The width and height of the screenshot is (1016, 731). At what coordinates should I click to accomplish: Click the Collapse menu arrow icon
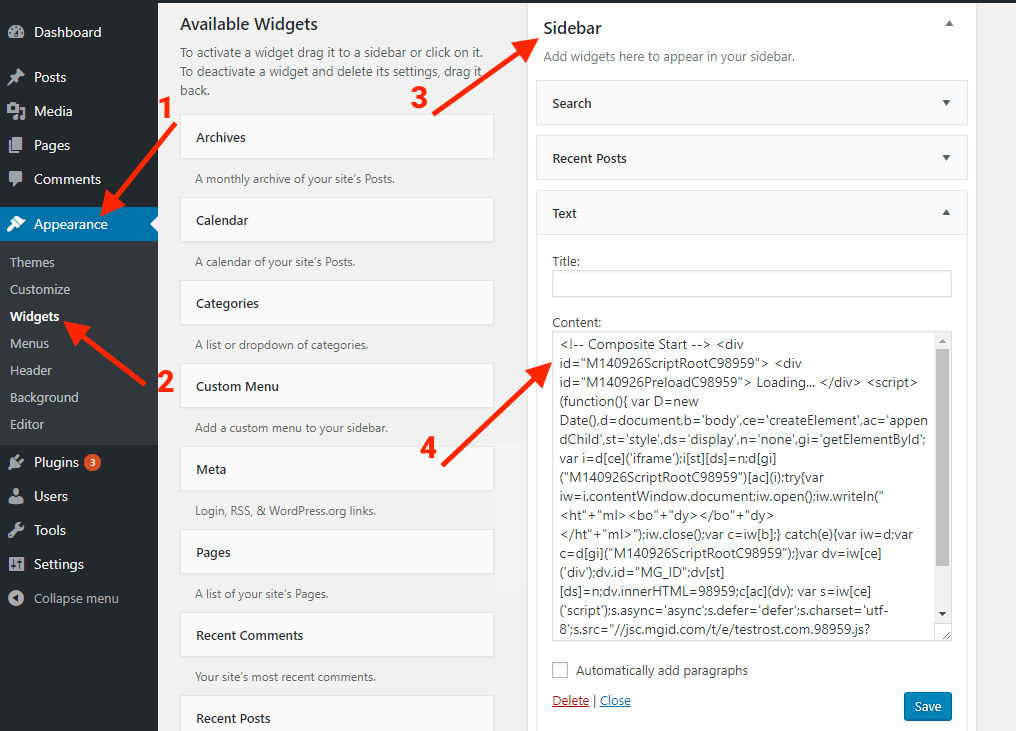click(16, 598)
